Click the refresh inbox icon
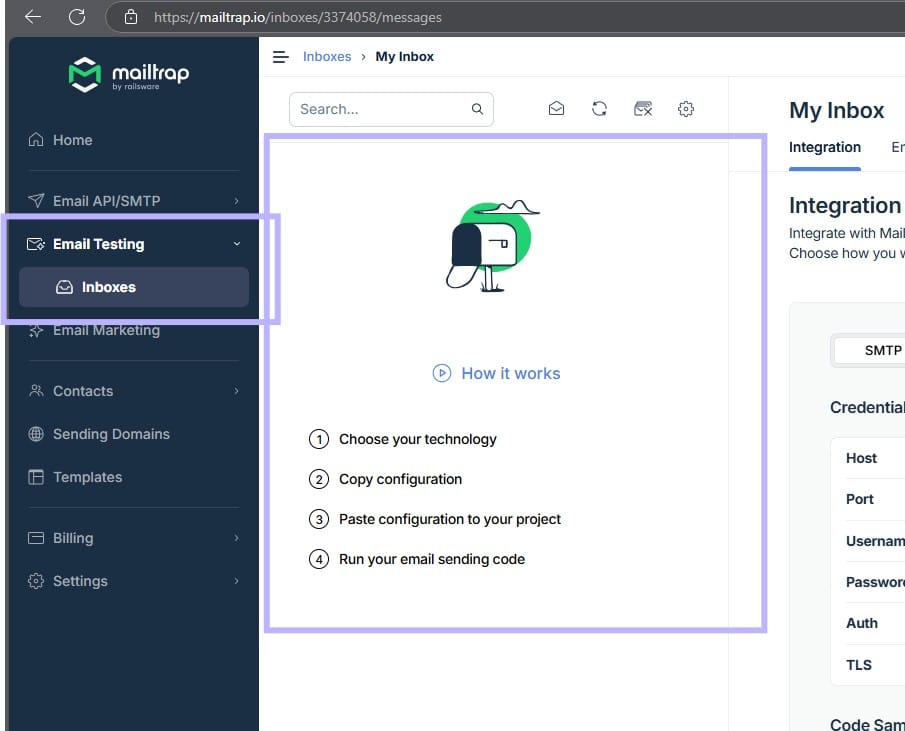This screenshot has height=731, width=905. (599, 109)
